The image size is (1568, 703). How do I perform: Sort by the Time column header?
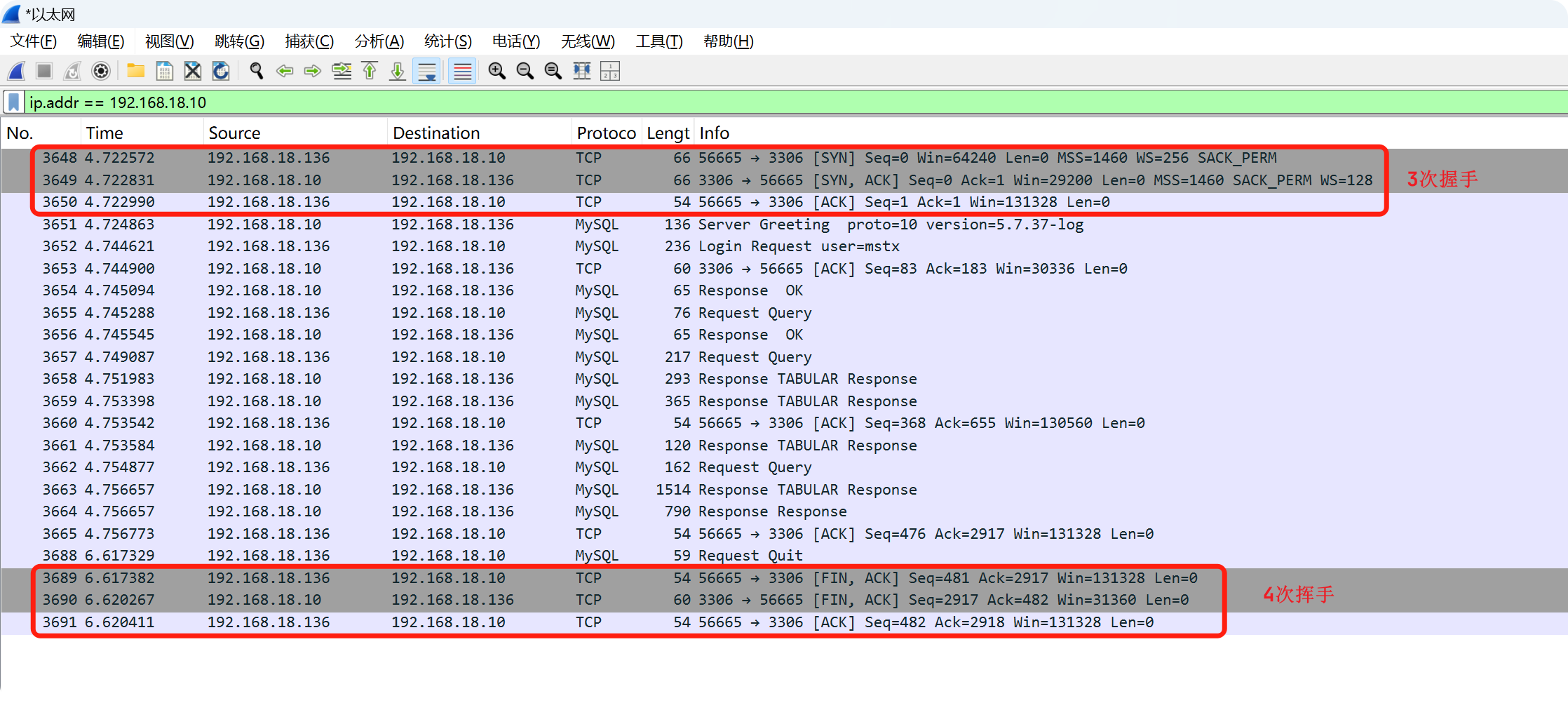point(142,133)
